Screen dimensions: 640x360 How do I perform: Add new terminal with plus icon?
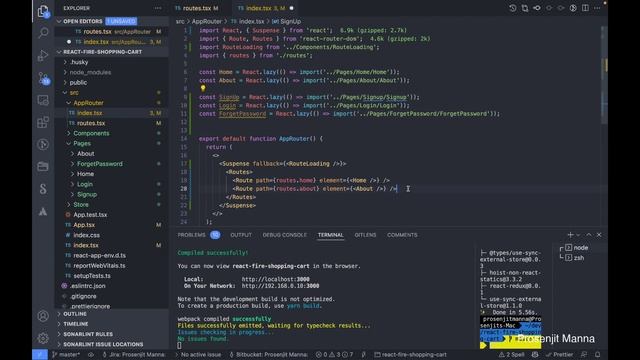pyautogui.click(x=570, y=235)
